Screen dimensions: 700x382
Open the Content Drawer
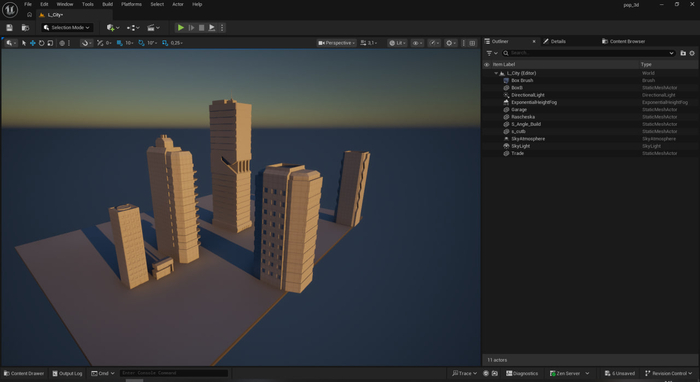(x=24, y=374)
